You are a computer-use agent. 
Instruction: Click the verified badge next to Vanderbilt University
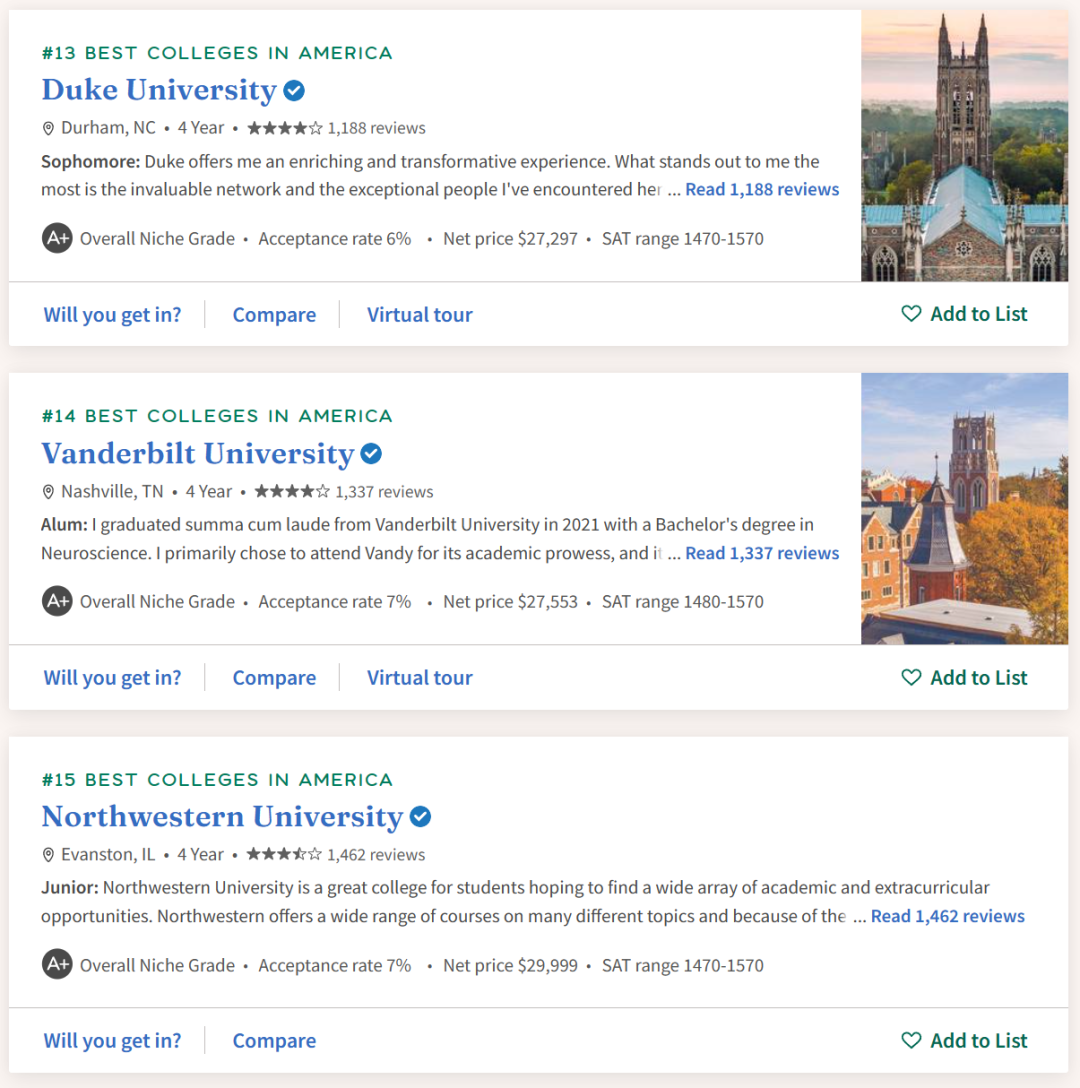click(x=371, y=454)
